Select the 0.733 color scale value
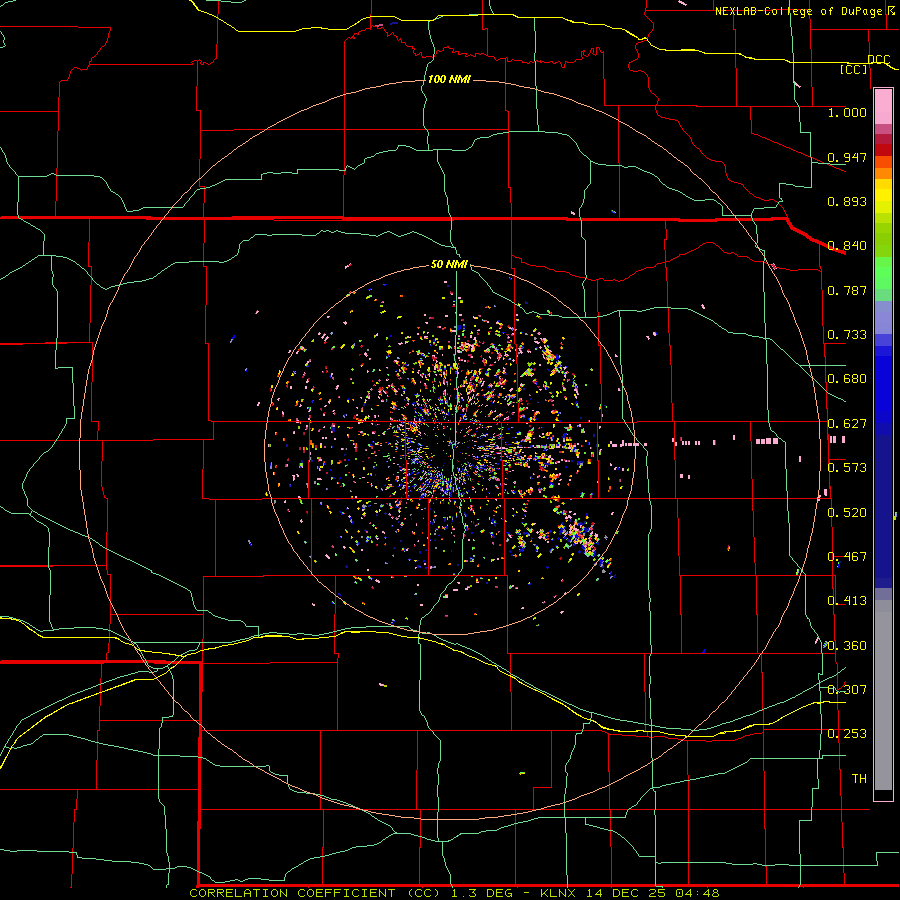Screen dimensions: 900x900 click(847, 335)
